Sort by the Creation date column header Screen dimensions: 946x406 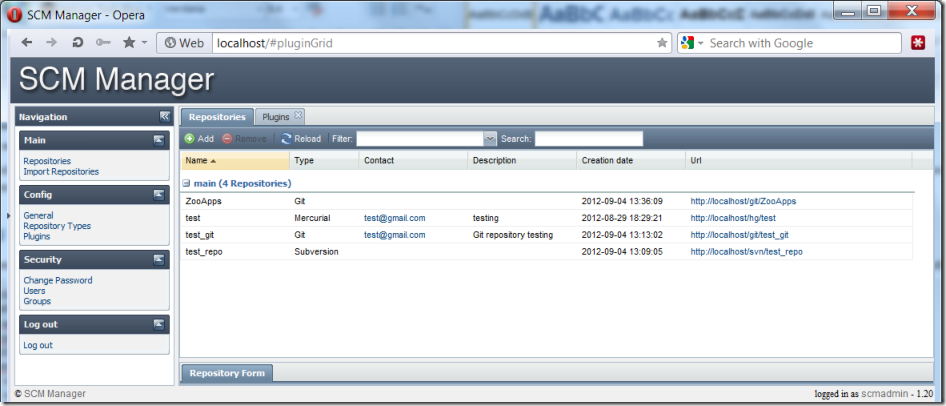click(608, 160)
